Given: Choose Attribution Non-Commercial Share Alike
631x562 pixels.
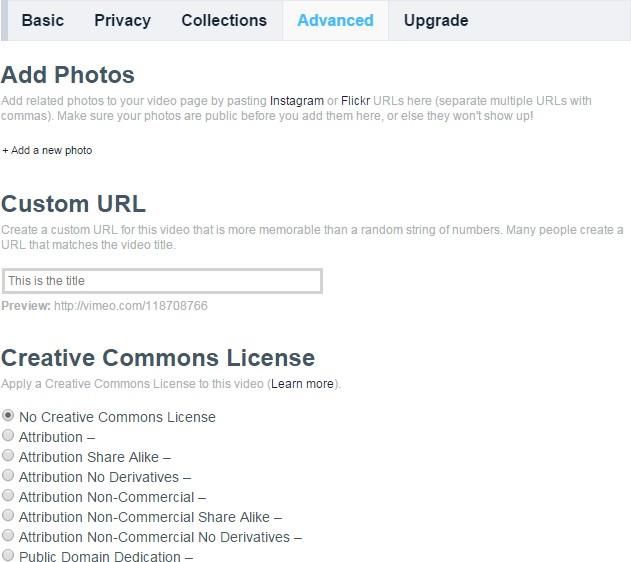Looking at the screenshot, I should pos(8,515).
